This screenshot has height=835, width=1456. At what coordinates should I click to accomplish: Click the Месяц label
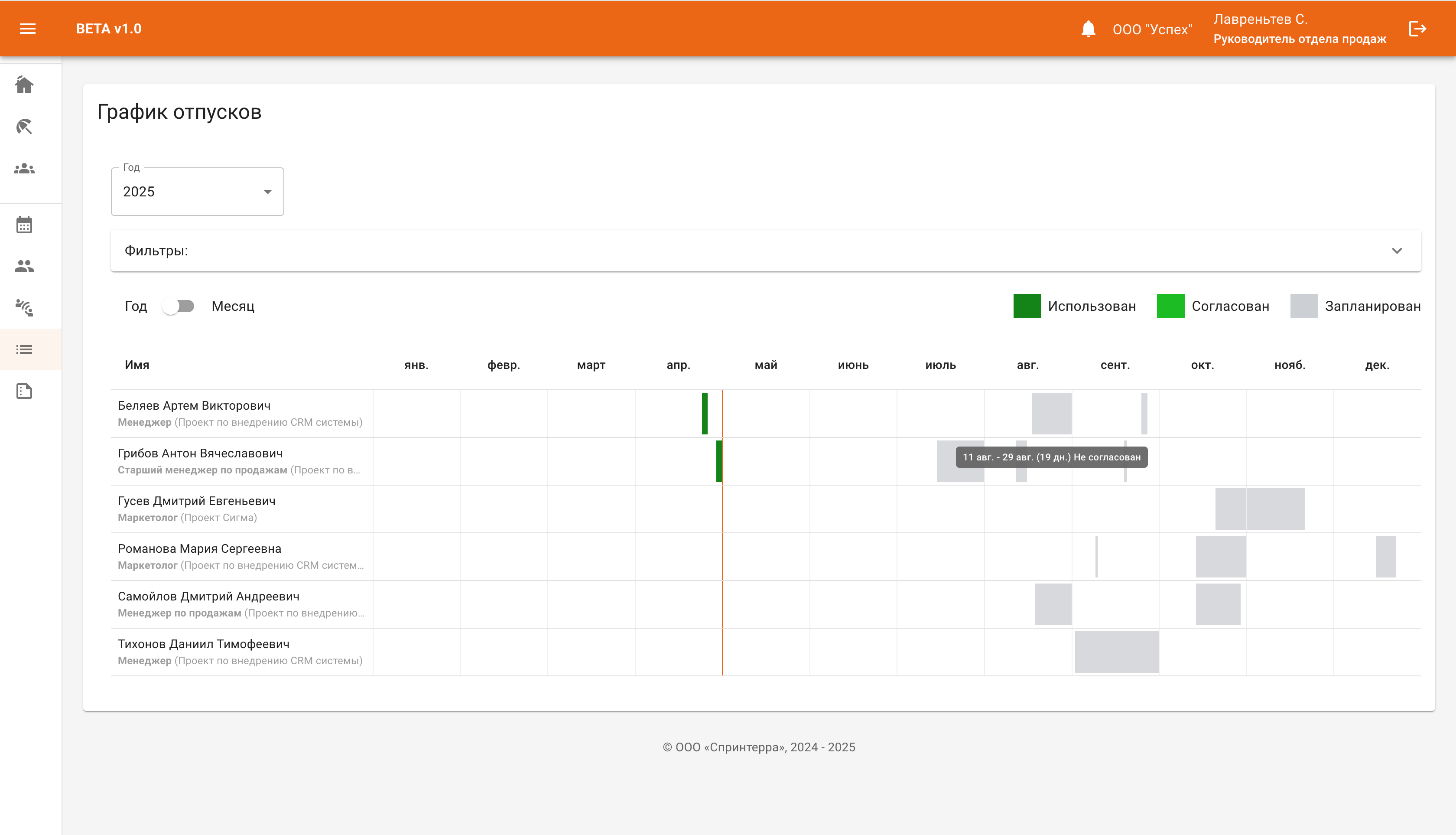233,306
